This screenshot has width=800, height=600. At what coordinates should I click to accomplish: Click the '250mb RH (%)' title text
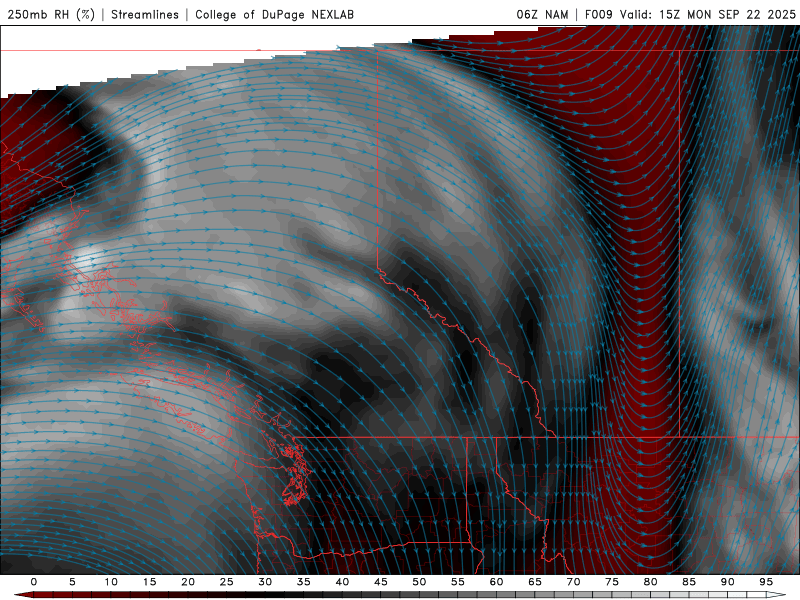52,14
